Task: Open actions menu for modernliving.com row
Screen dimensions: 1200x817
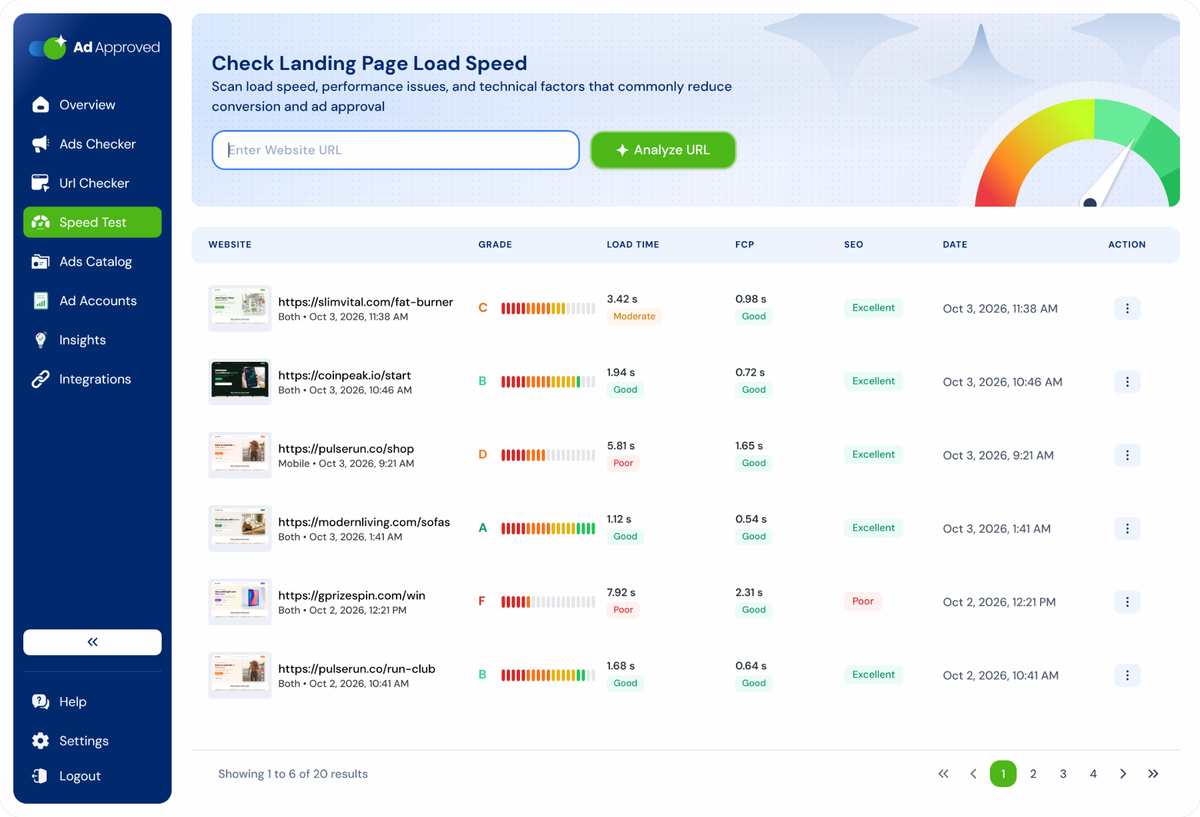Action: pyautogui.click(x=1127, y=529)
